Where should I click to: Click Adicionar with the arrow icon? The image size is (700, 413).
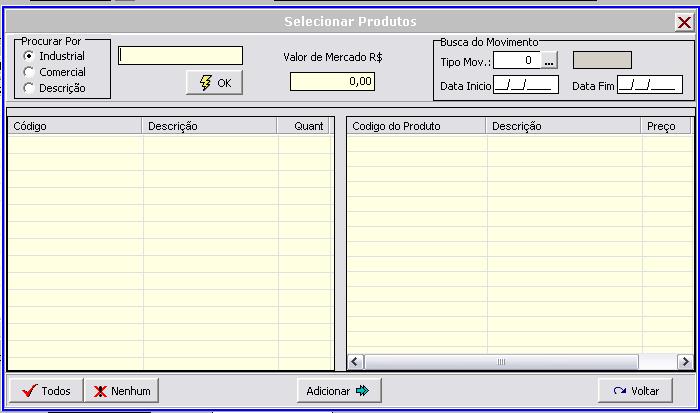[338, 391]
